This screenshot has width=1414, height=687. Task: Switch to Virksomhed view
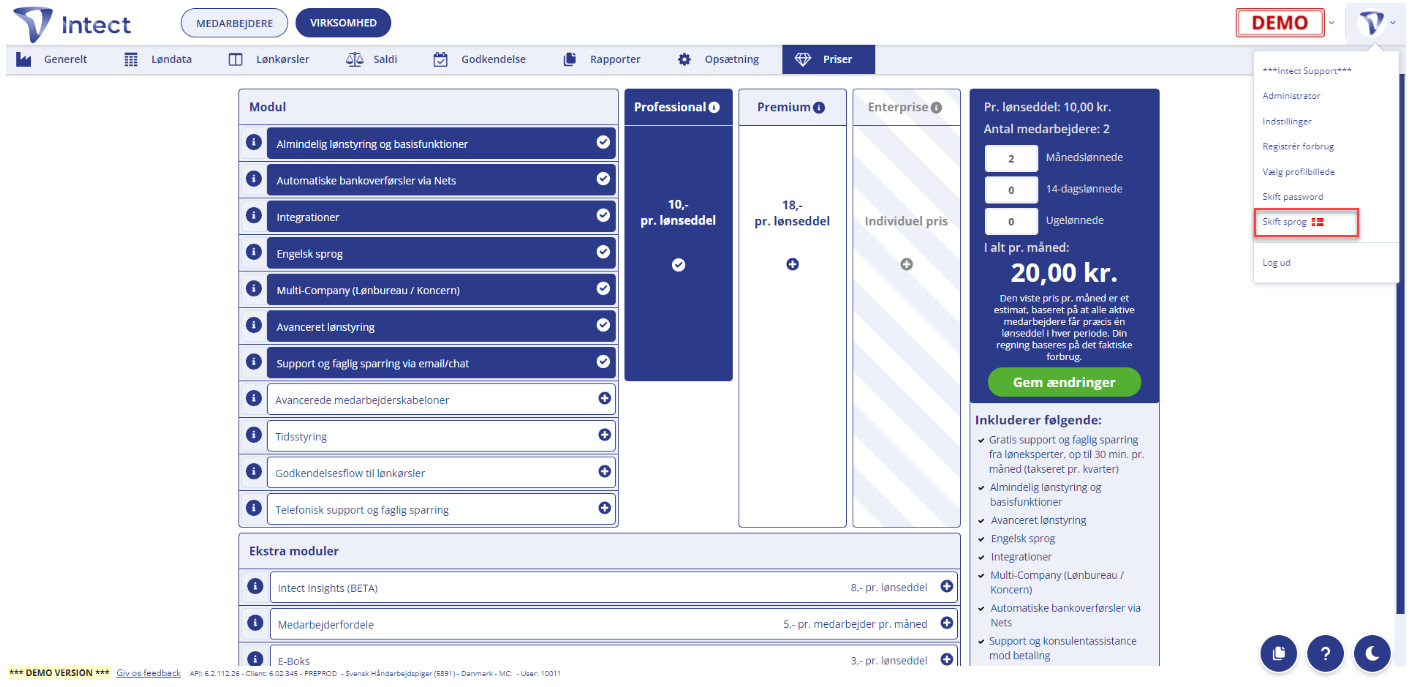(344, 23)
